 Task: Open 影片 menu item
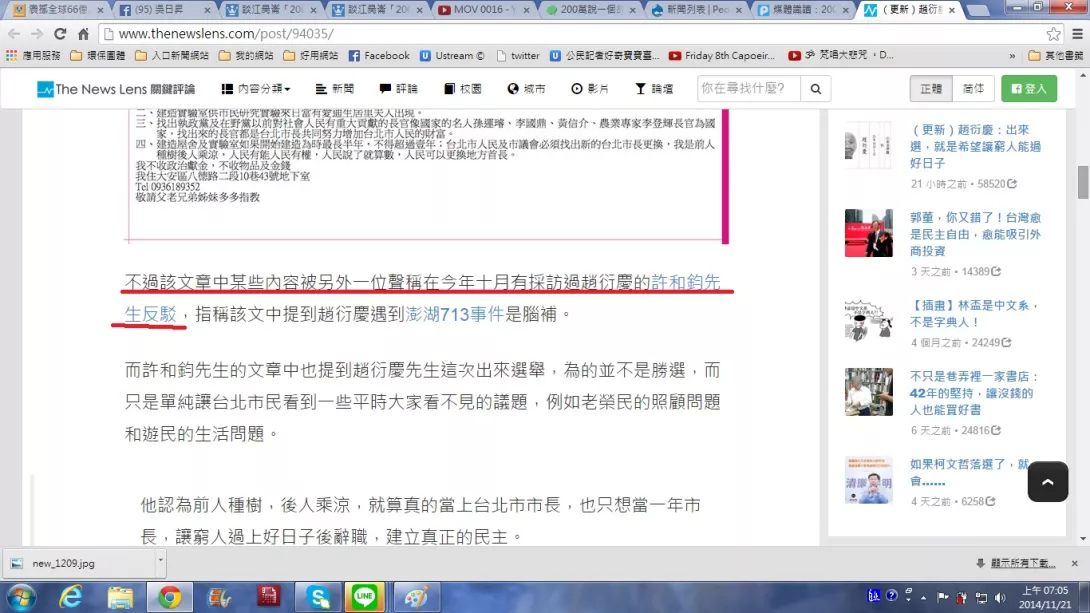[589, 89]
